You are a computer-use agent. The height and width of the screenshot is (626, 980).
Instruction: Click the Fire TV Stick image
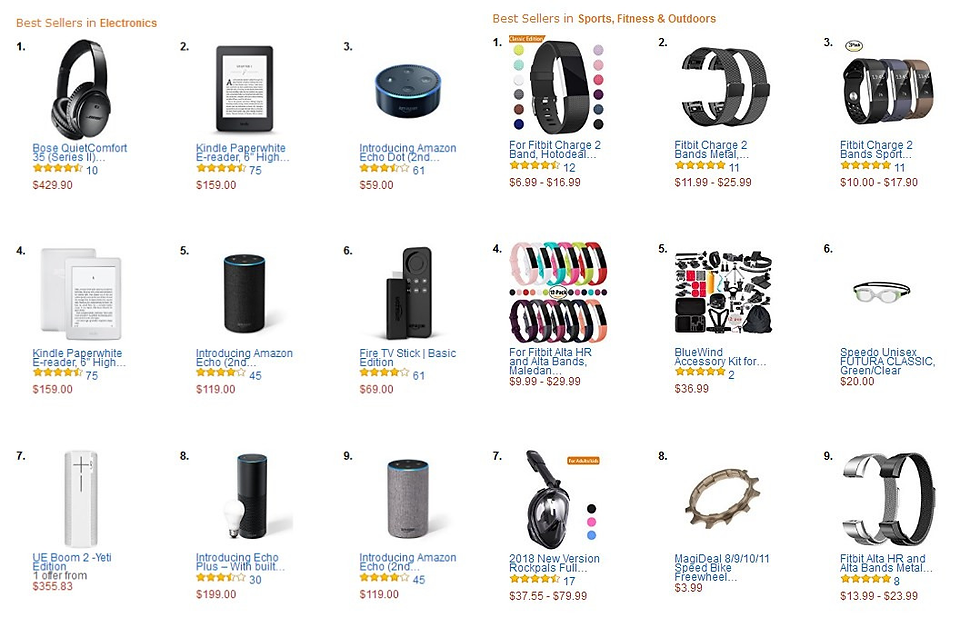(x=407, y=292)
